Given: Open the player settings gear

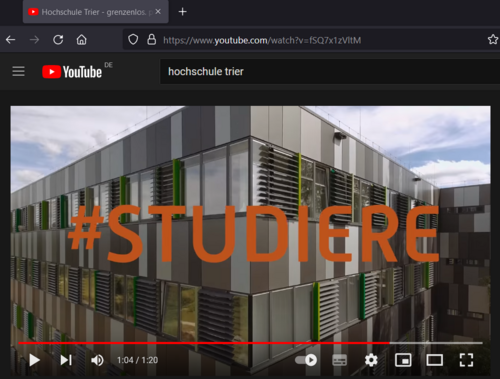Looking at the screenshot, I should [x=371, y=360].
